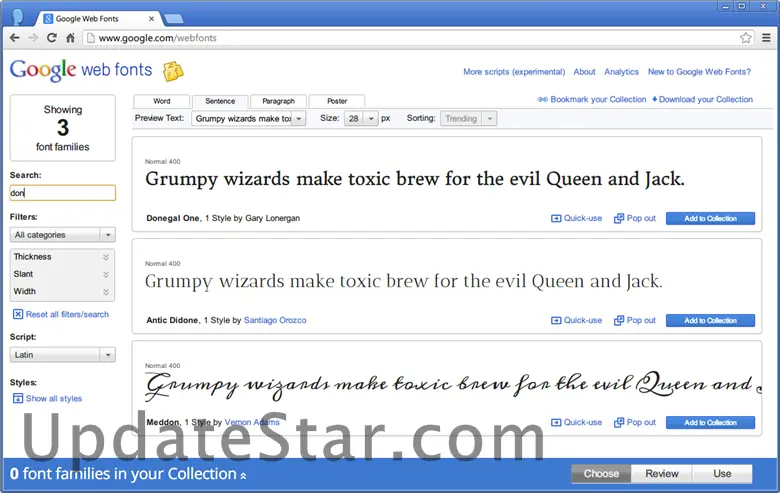Viewport: 780px width, 493px height.
Task: Open the Analytics link
Action: pyautogui.click(x=621, y=72)
